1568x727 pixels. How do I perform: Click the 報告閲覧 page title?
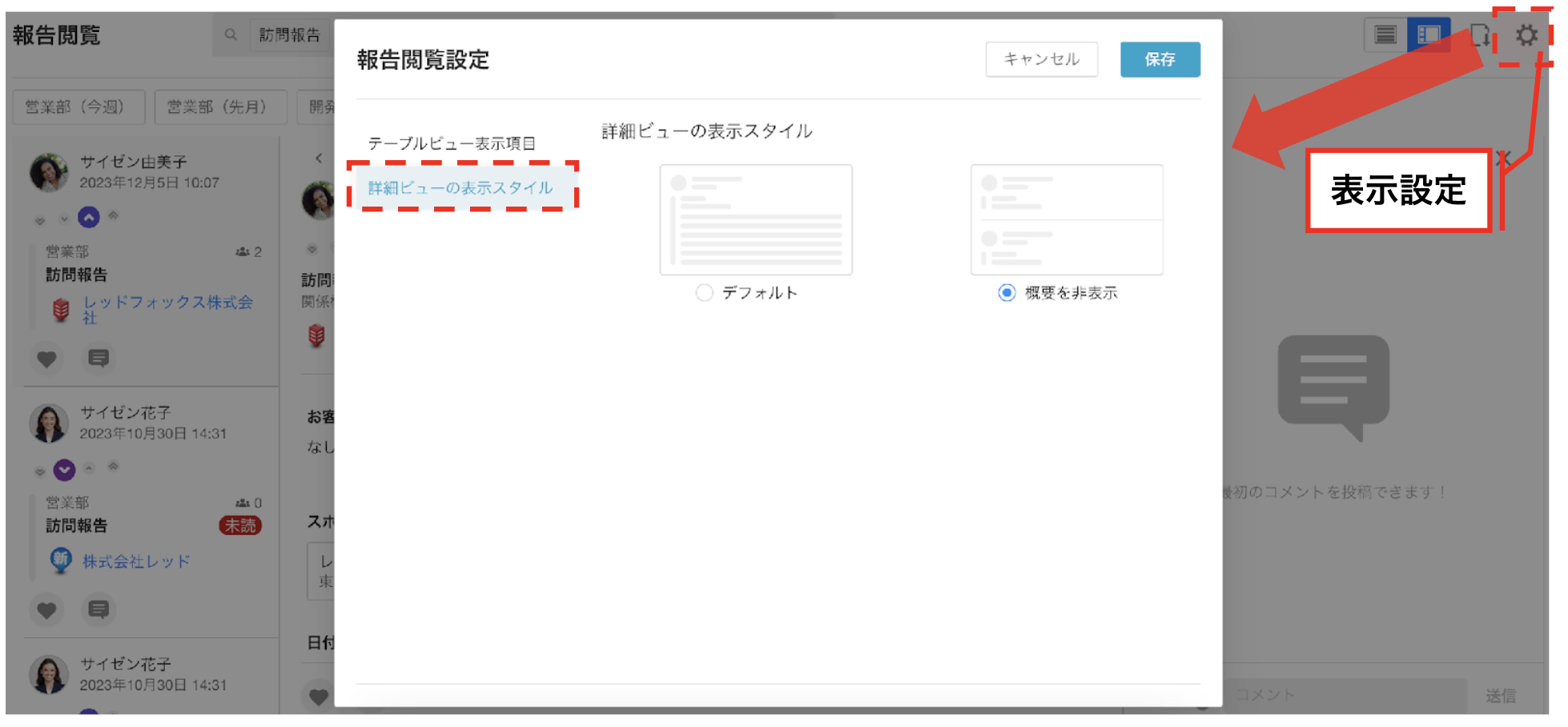click(57, 35)
